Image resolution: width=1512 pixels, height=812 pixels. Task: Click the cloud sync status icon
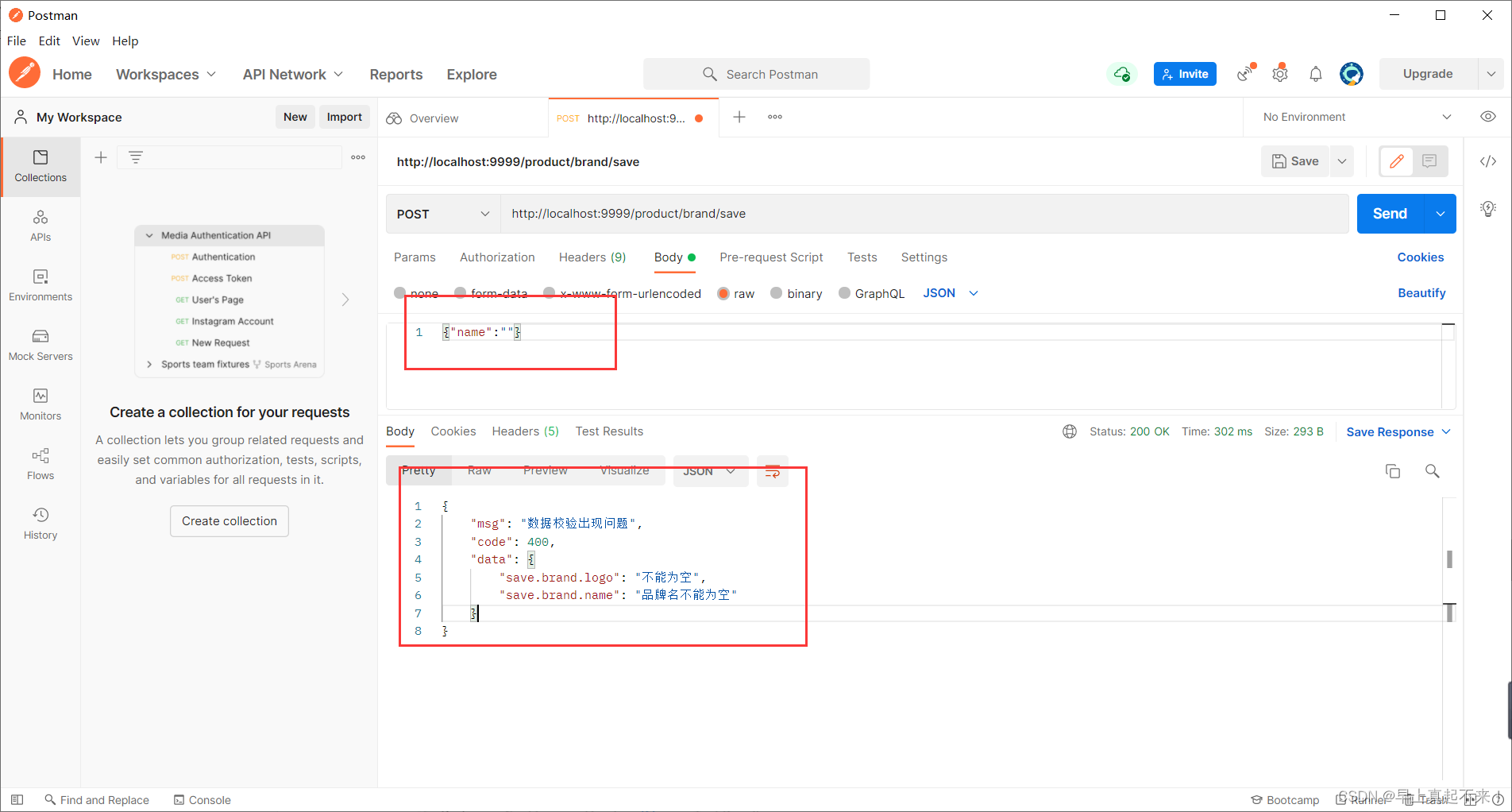1122,74
